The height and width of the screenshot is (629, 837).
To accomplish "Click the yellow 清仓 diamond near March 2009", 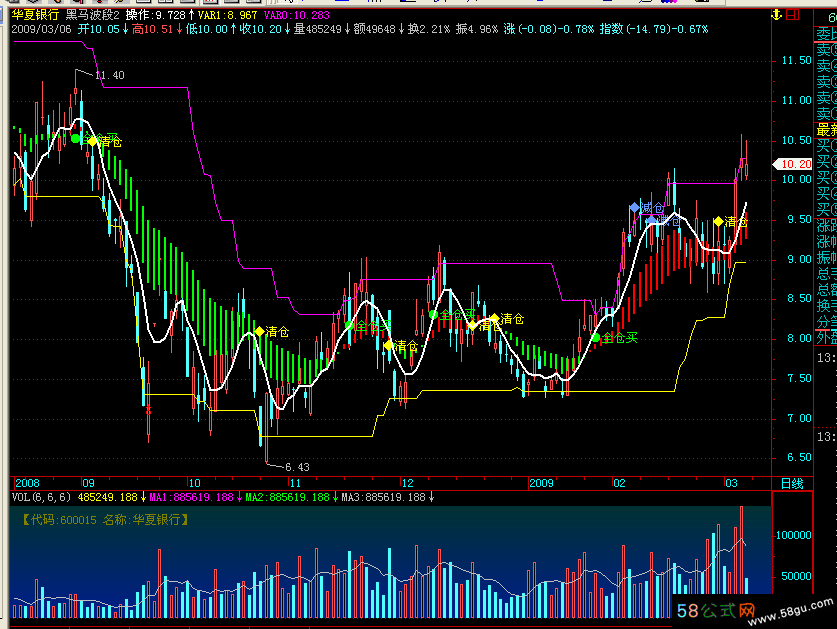I will 718,221.
